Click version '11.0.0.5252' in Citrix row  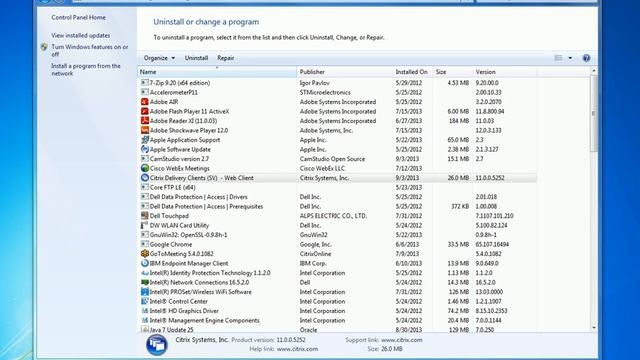pos(490,178)
